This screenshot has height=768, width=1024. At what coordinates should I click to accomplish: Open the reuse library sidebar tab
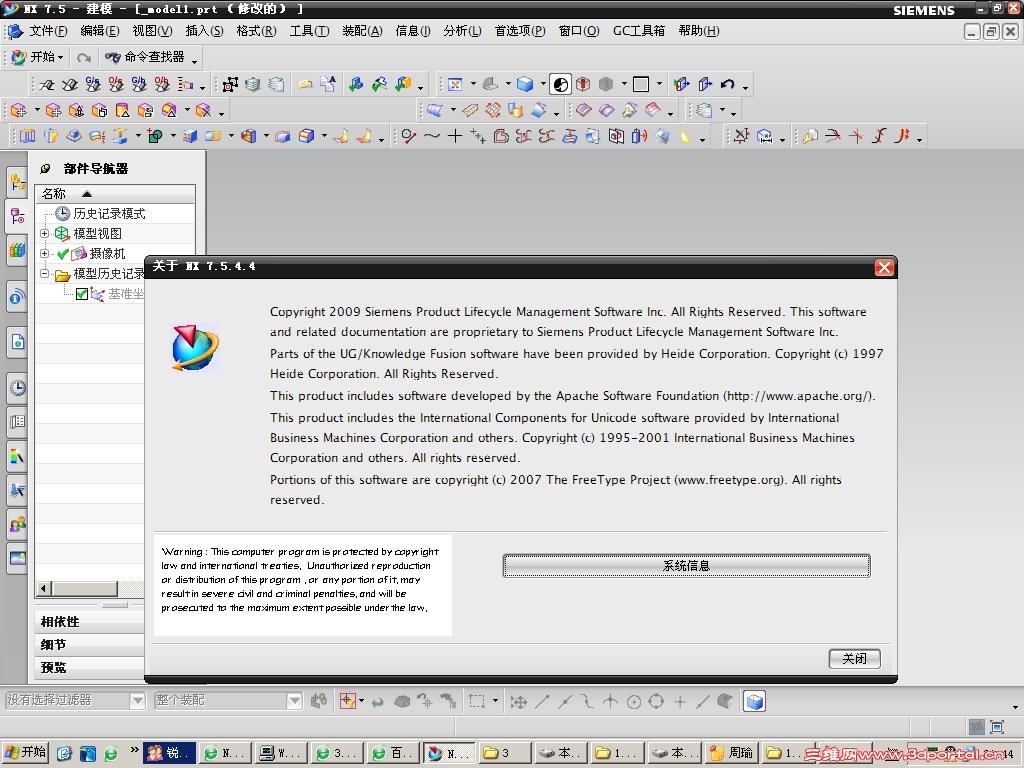17,249
